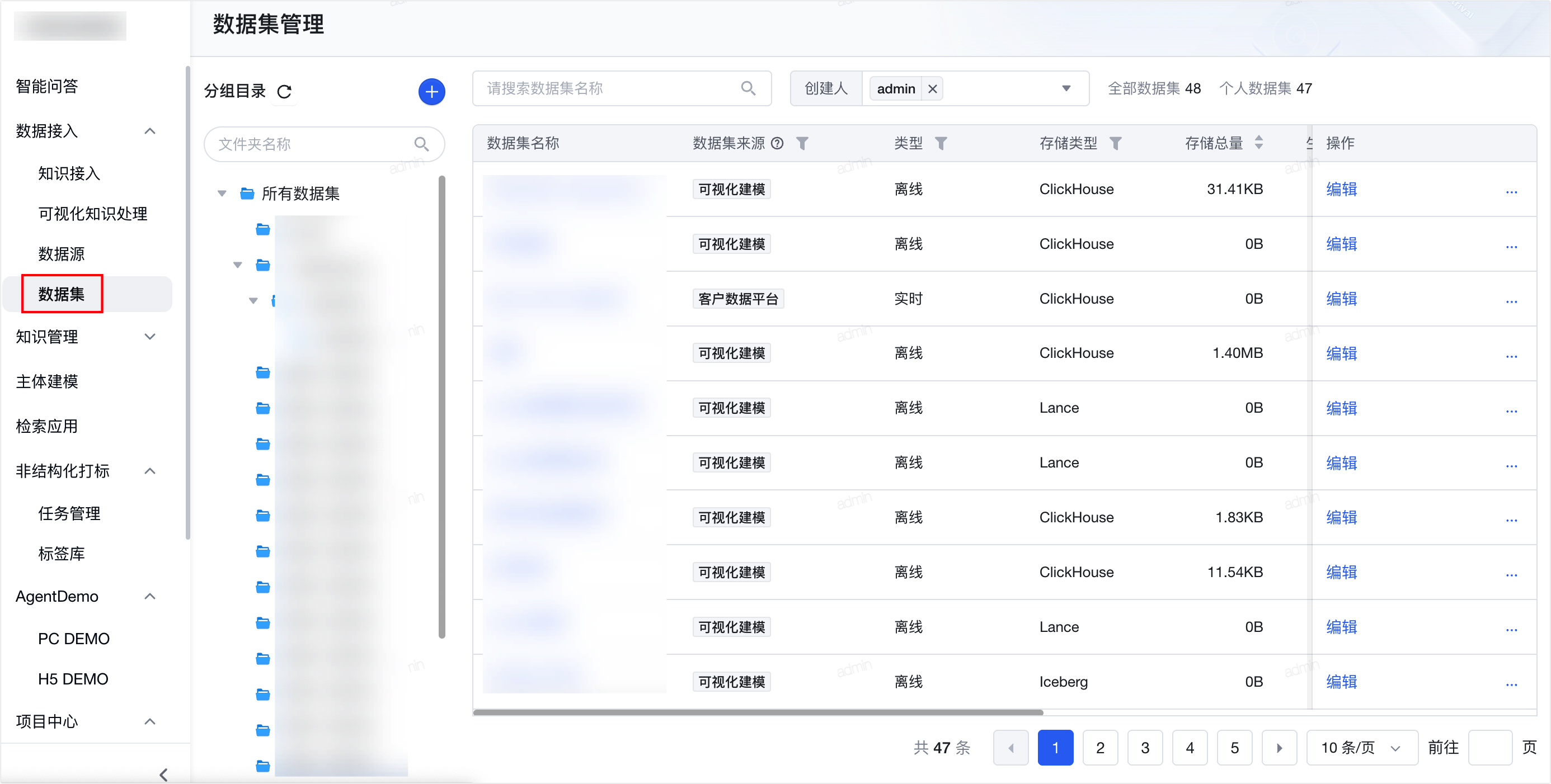Open 任务管理 in the sidebar
Viewport: 1551px width, 784px height.
pyautogui.click(x=69, y=514)
